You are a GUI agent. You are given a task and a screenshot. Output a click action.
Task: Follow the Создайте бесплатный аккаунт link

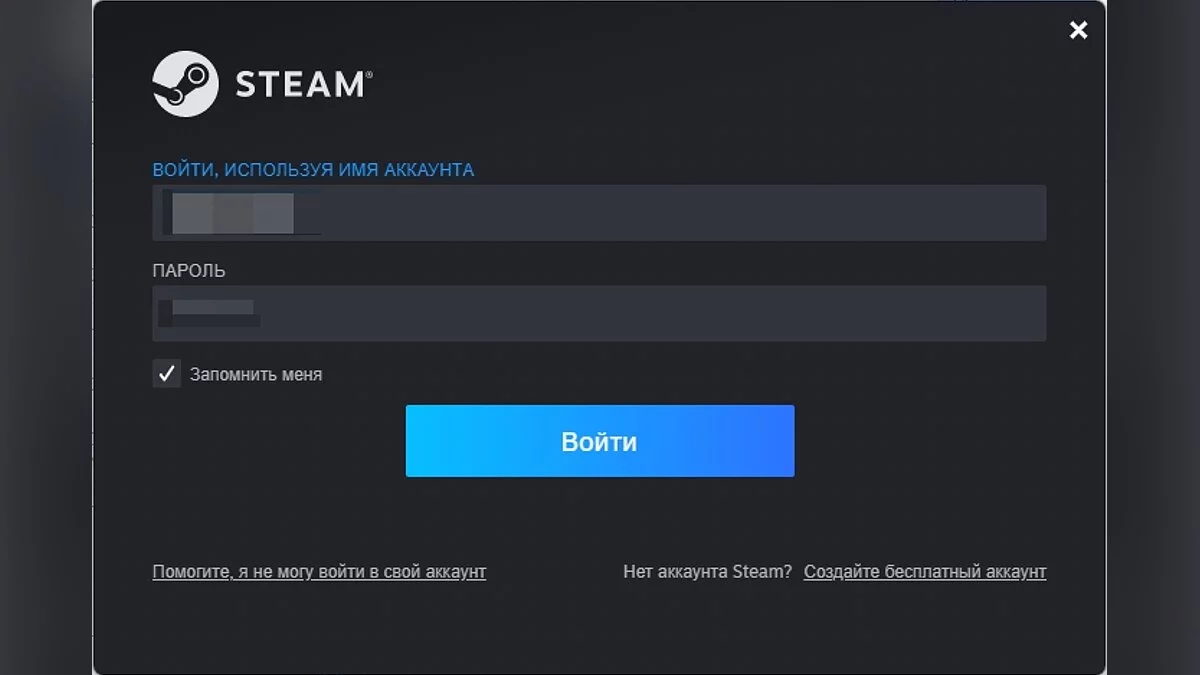pyautogui.click(x=925, y=572)
